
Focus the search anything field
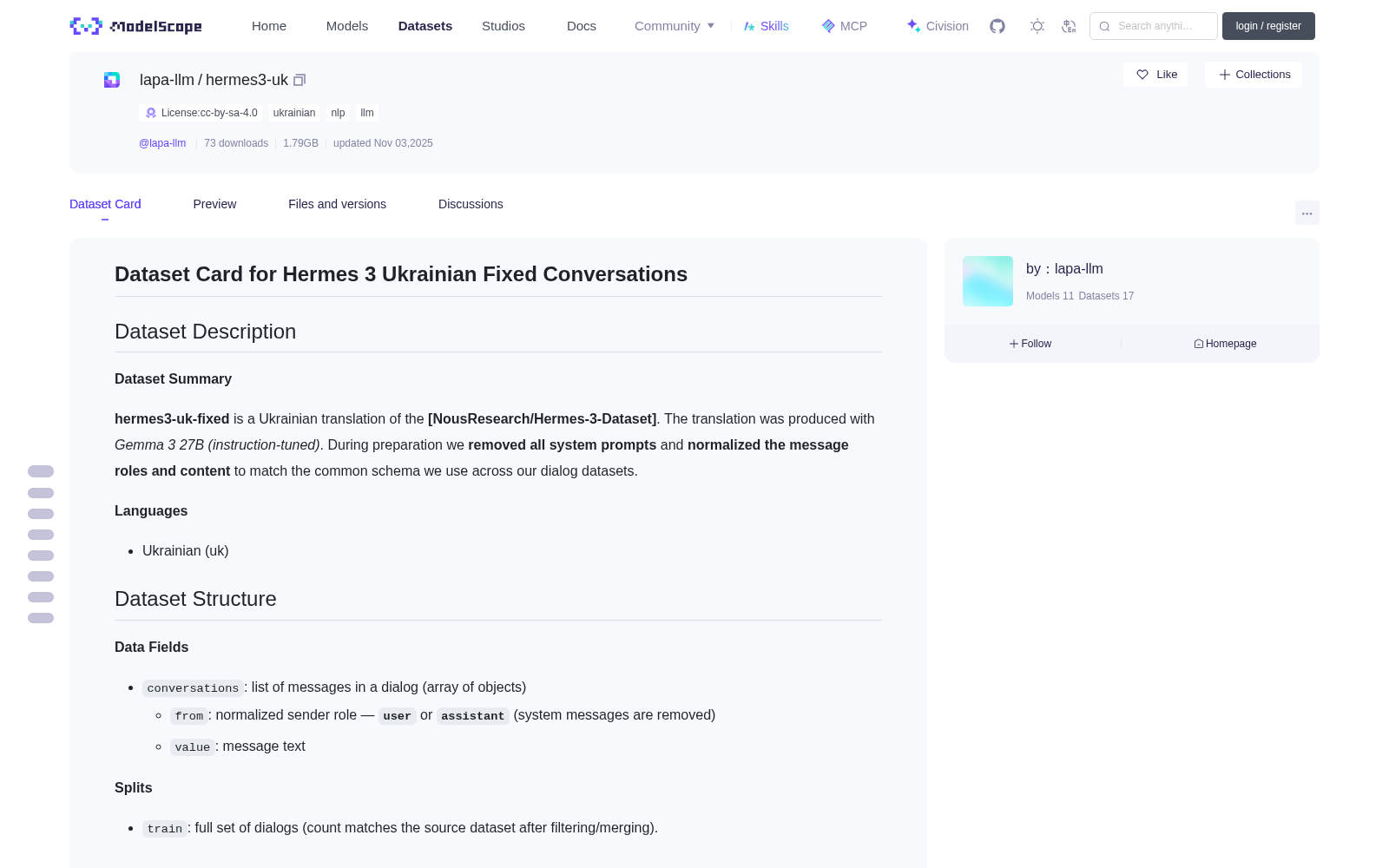(x=1154, y=26)
